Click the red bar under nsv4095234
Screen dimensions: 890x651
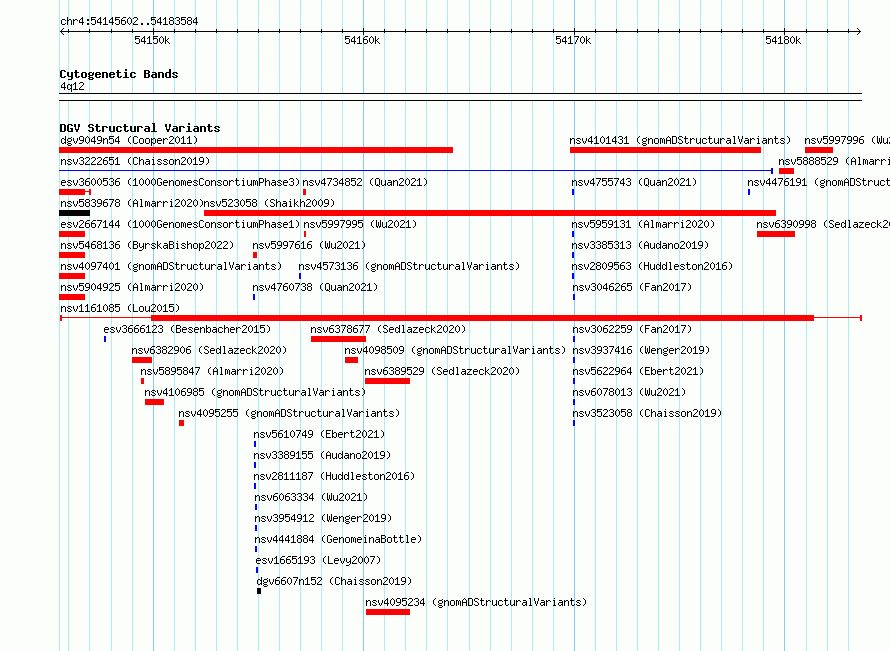click(x=388, y=612)
